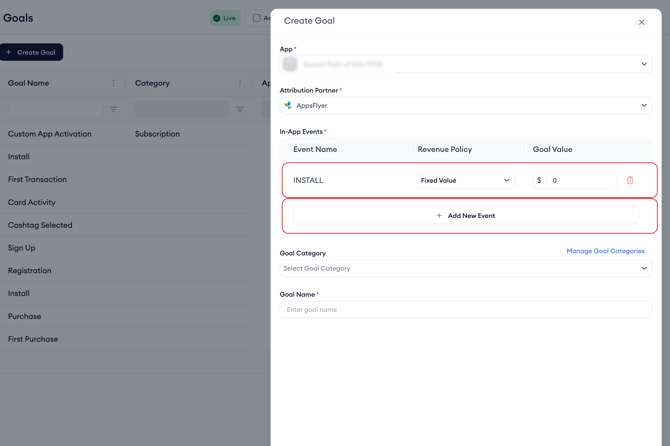Click the Category filter icon
The image size is (670, 446).
(240, 109)
